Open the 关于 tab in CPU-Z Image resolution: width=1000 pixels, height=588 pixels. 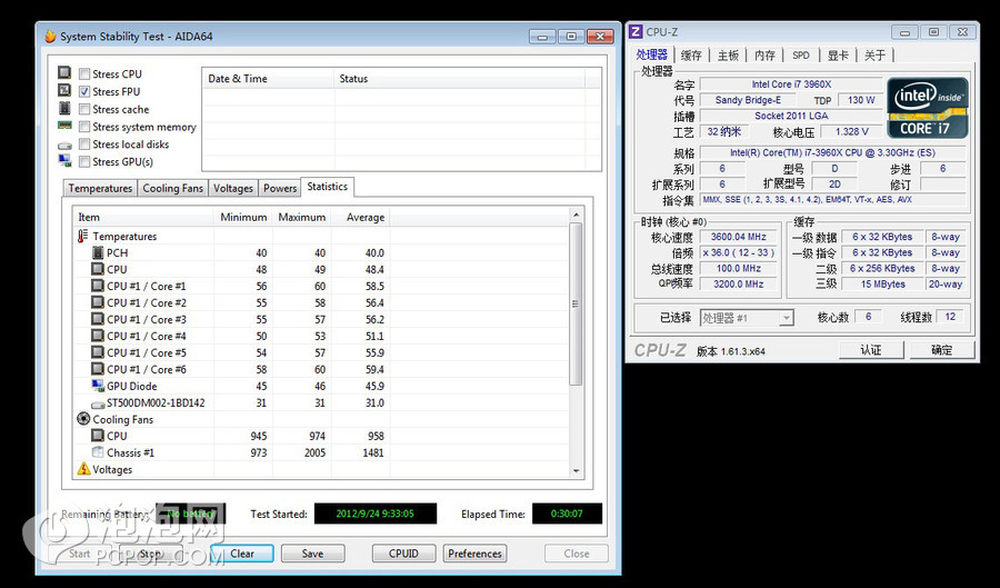(x=875, y=55)
